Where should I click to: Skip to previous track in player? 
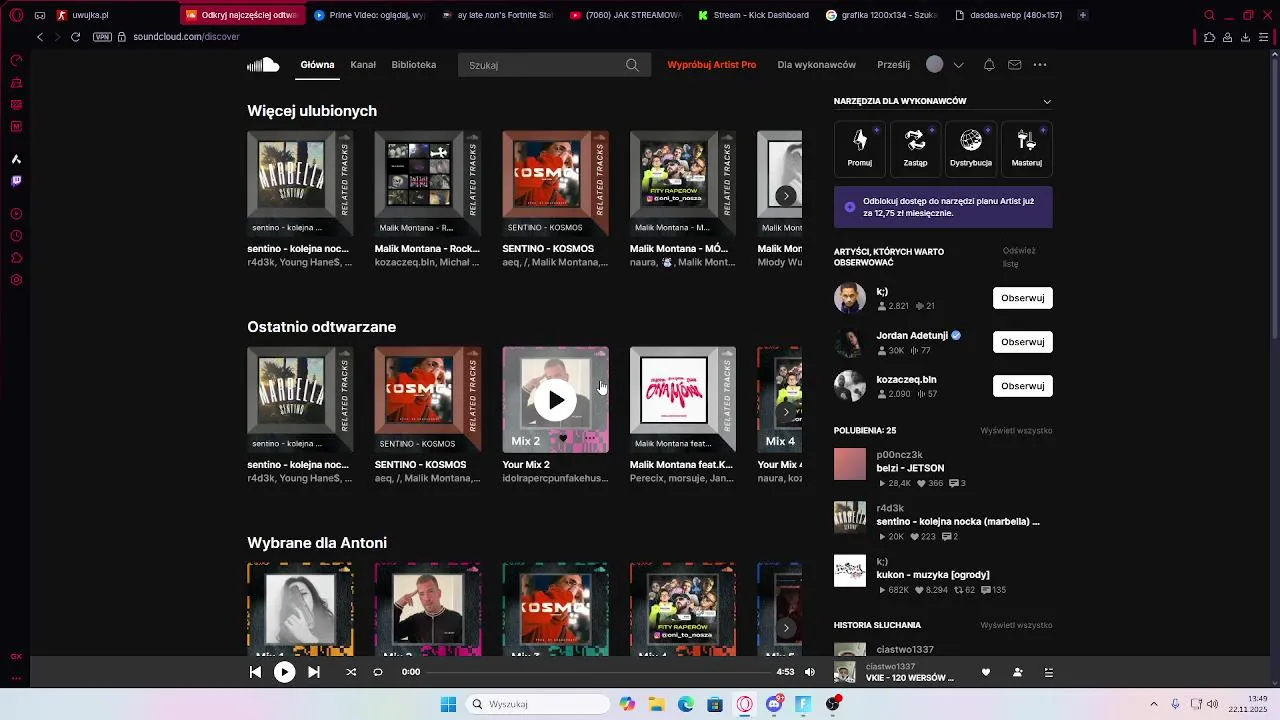255,672
